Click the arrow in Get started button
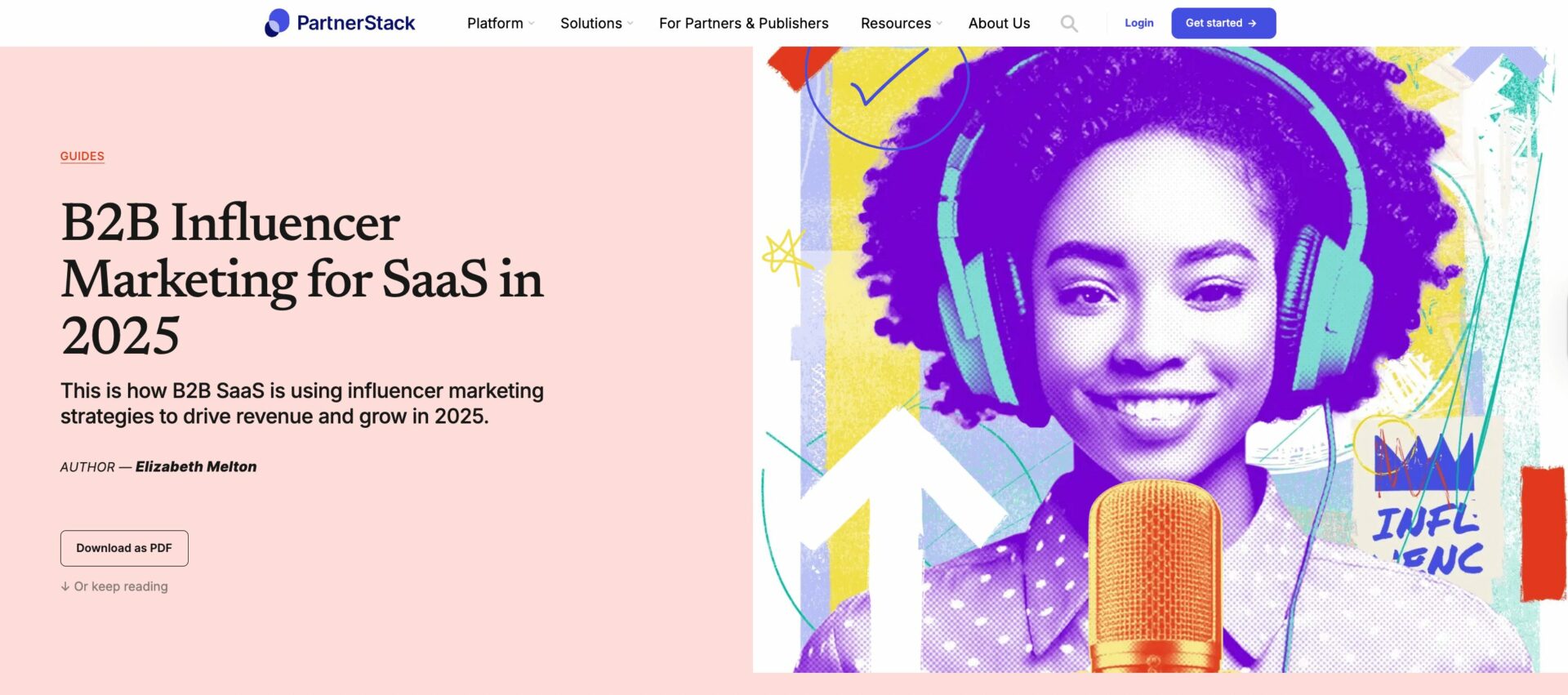The width and height of the screenshot is (1568, 695). click(1252, 23)
